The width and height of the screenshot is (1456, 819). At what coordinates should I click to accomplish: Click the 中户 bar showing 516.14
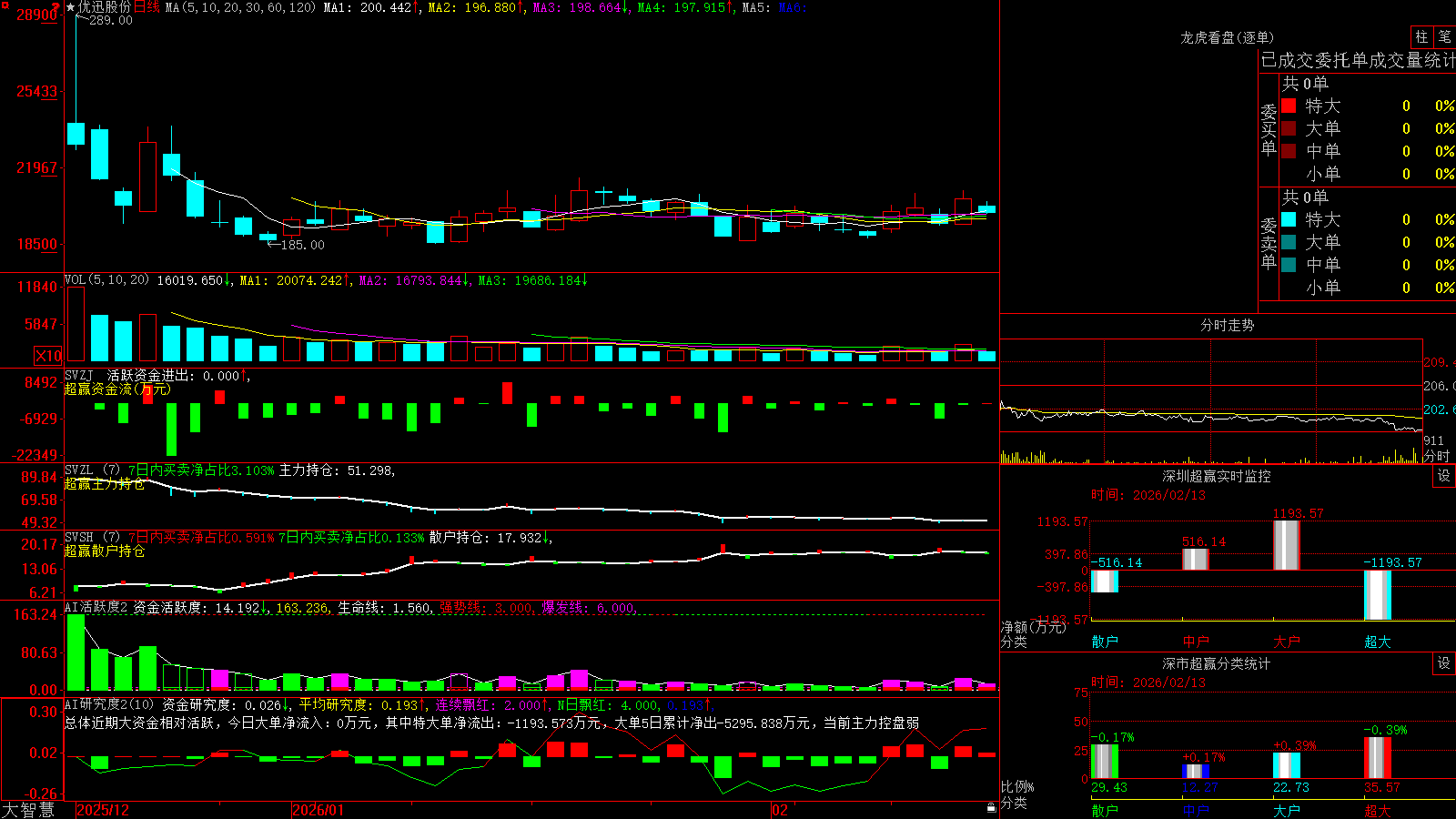1196,560
